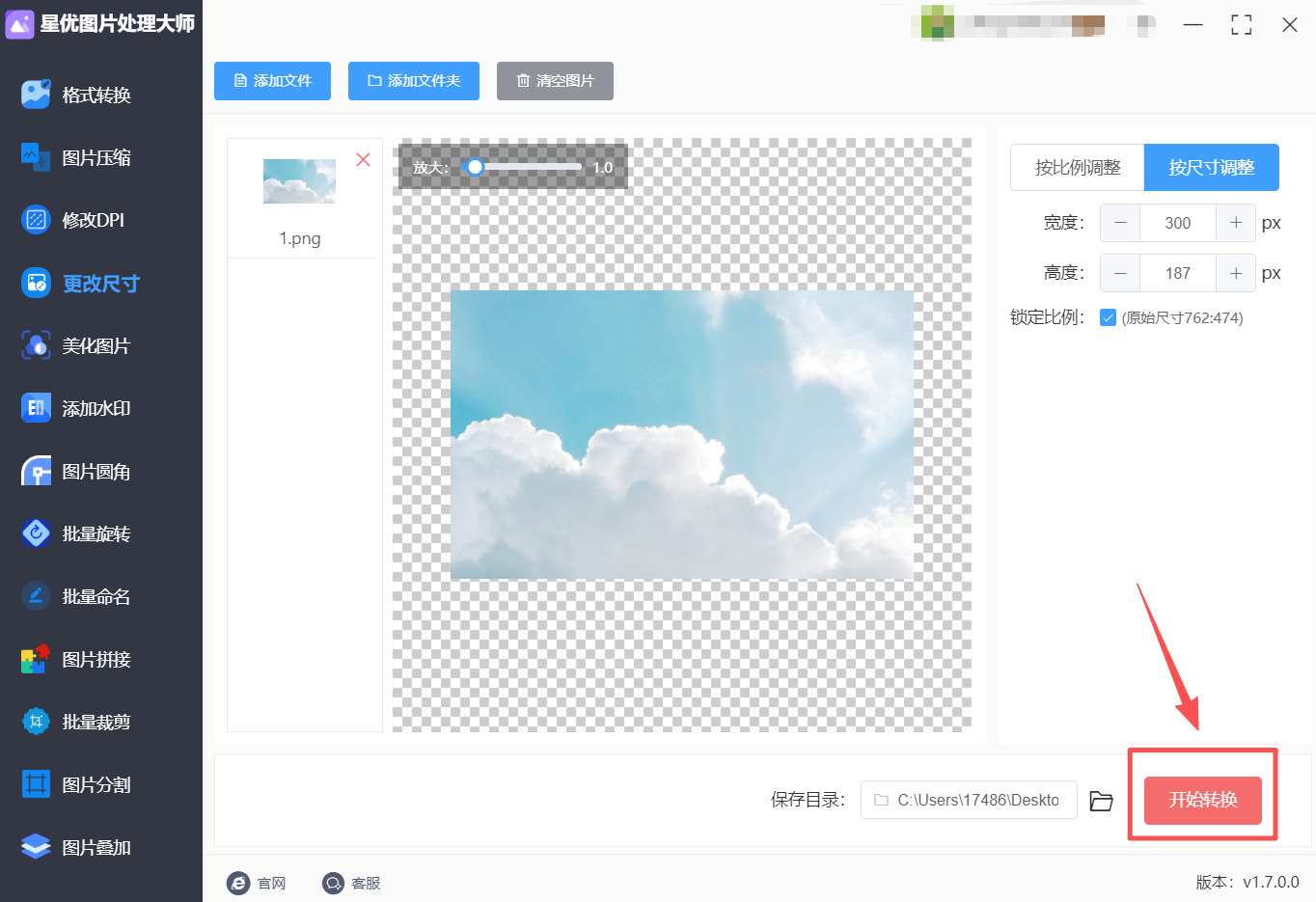Click the 原始尺寸762:474 text
Viewport: 1316px width, 902px height.
point(1182,317)
